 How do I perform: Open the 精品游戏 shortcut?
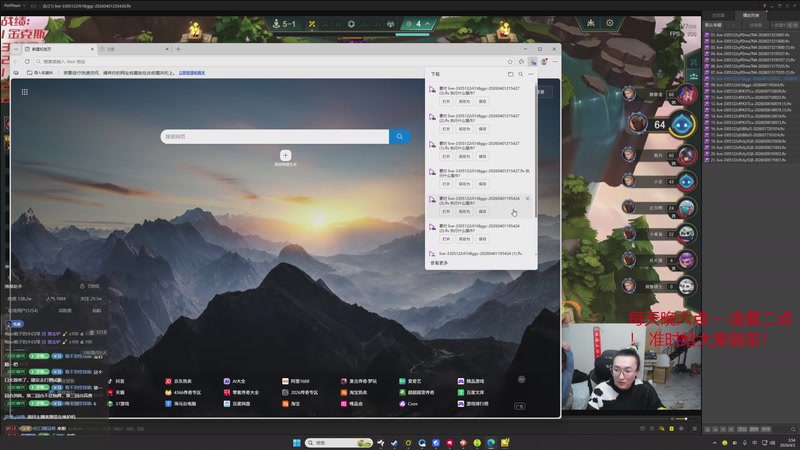point(471,381)
